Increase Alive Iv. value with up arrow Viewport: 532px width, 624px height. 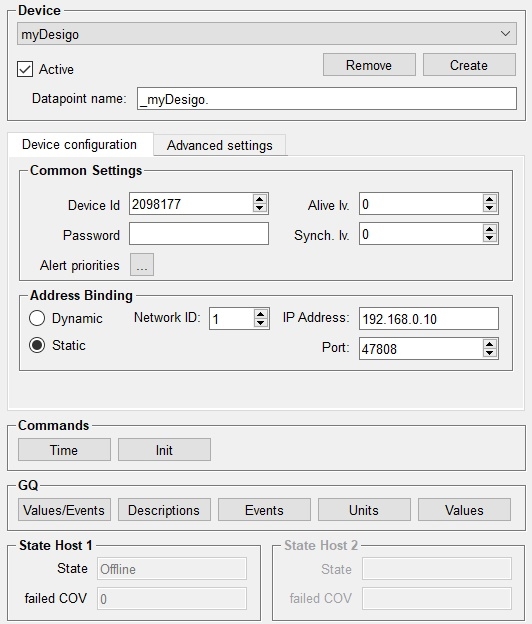(x=490, y=199)
